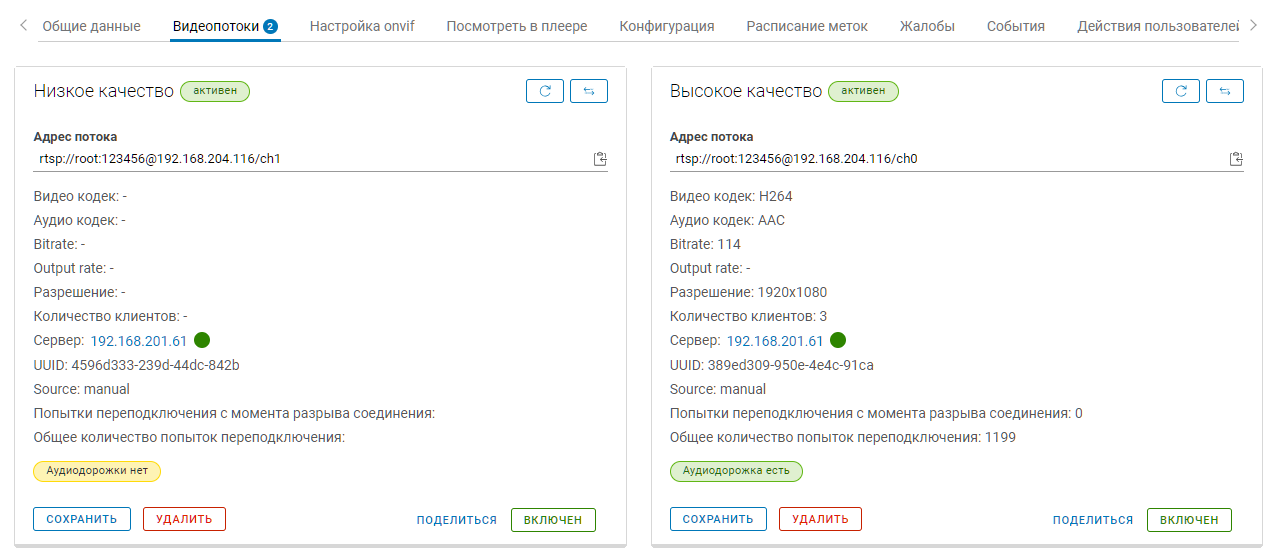Switch to the Настройка onvif tab
This screenshot has height=560, width=1275.
point(362,26)
